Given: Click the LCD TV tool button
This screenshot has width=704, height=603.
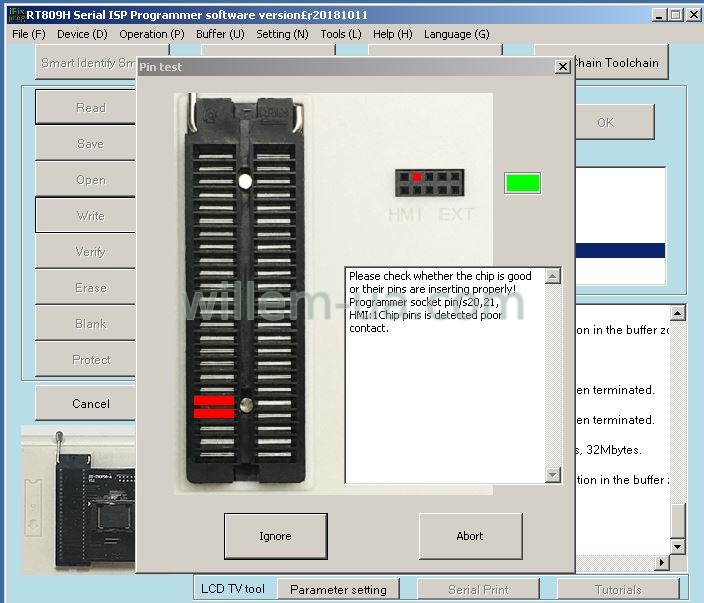Looking at the screenshot, I should [233, 589].
